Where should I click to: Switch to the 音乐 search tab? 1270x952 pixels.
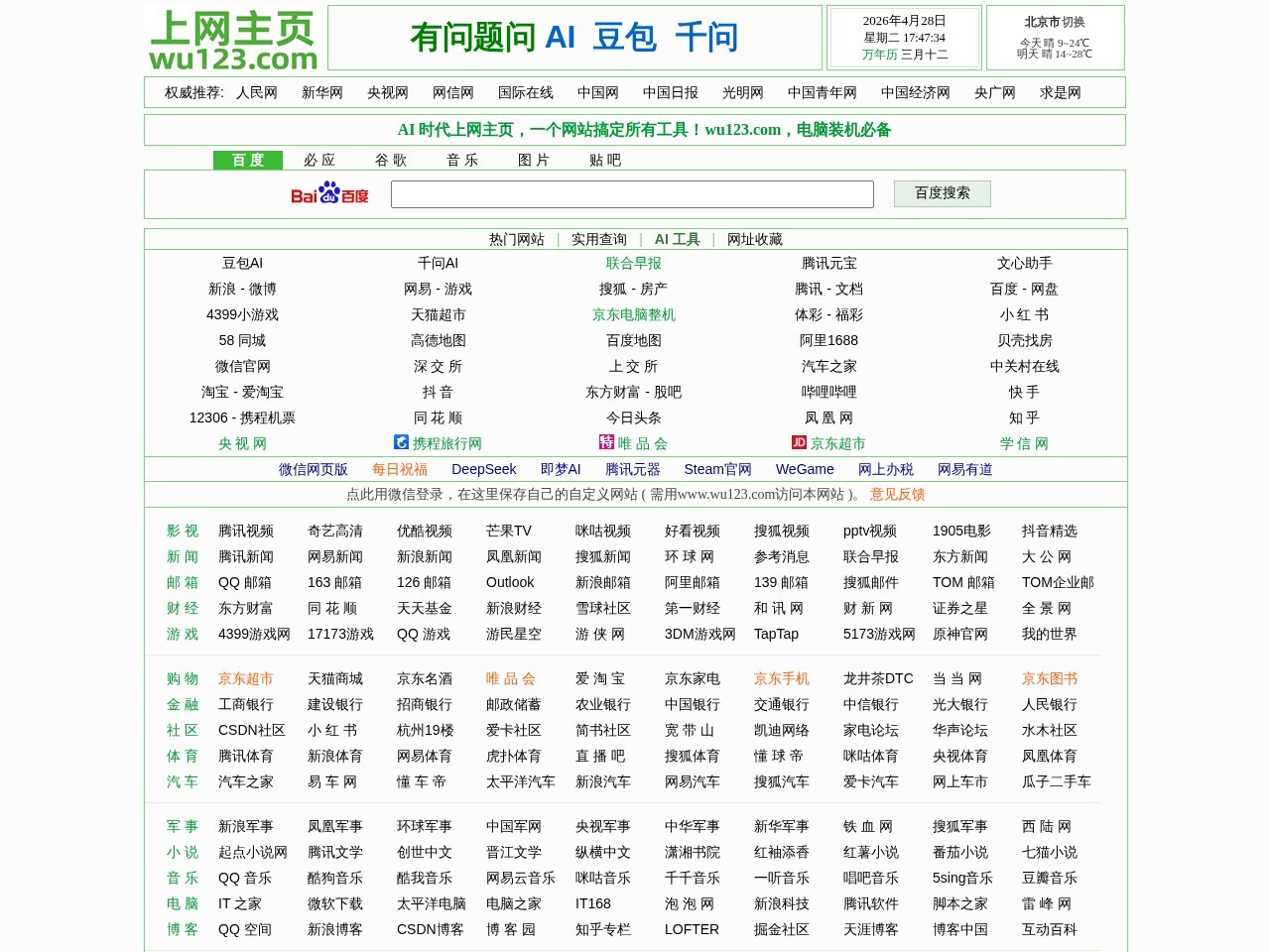(462, 160)
